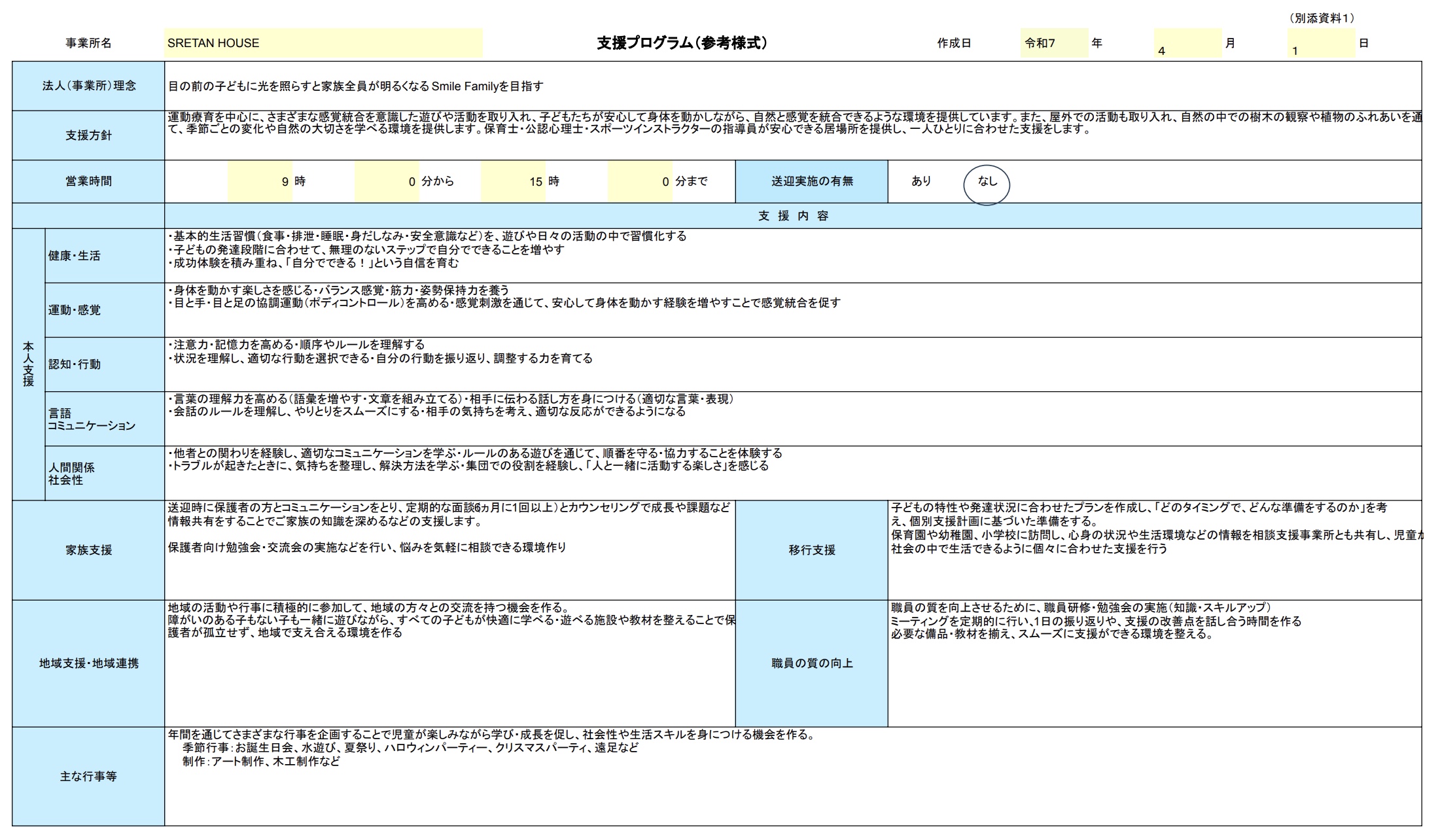Click the 運動療育を中心に policy text
Viewport: 1438px width, 840px height.
pos(794,123)
